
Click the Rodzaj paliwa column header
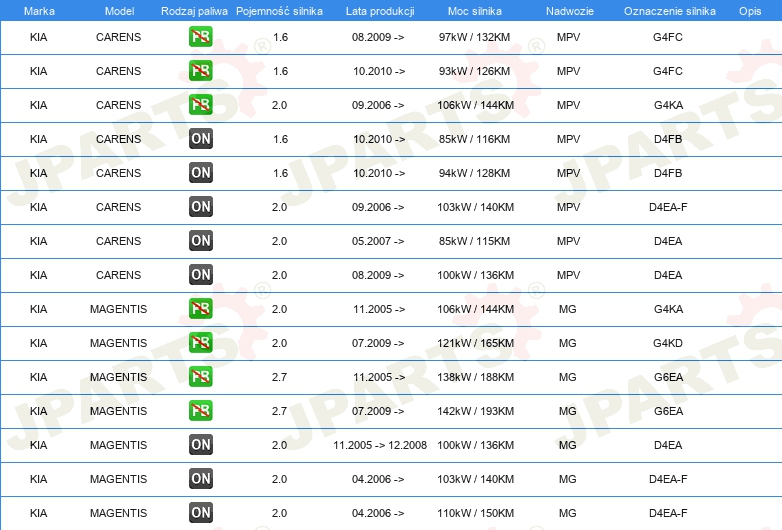coord(194,11)
